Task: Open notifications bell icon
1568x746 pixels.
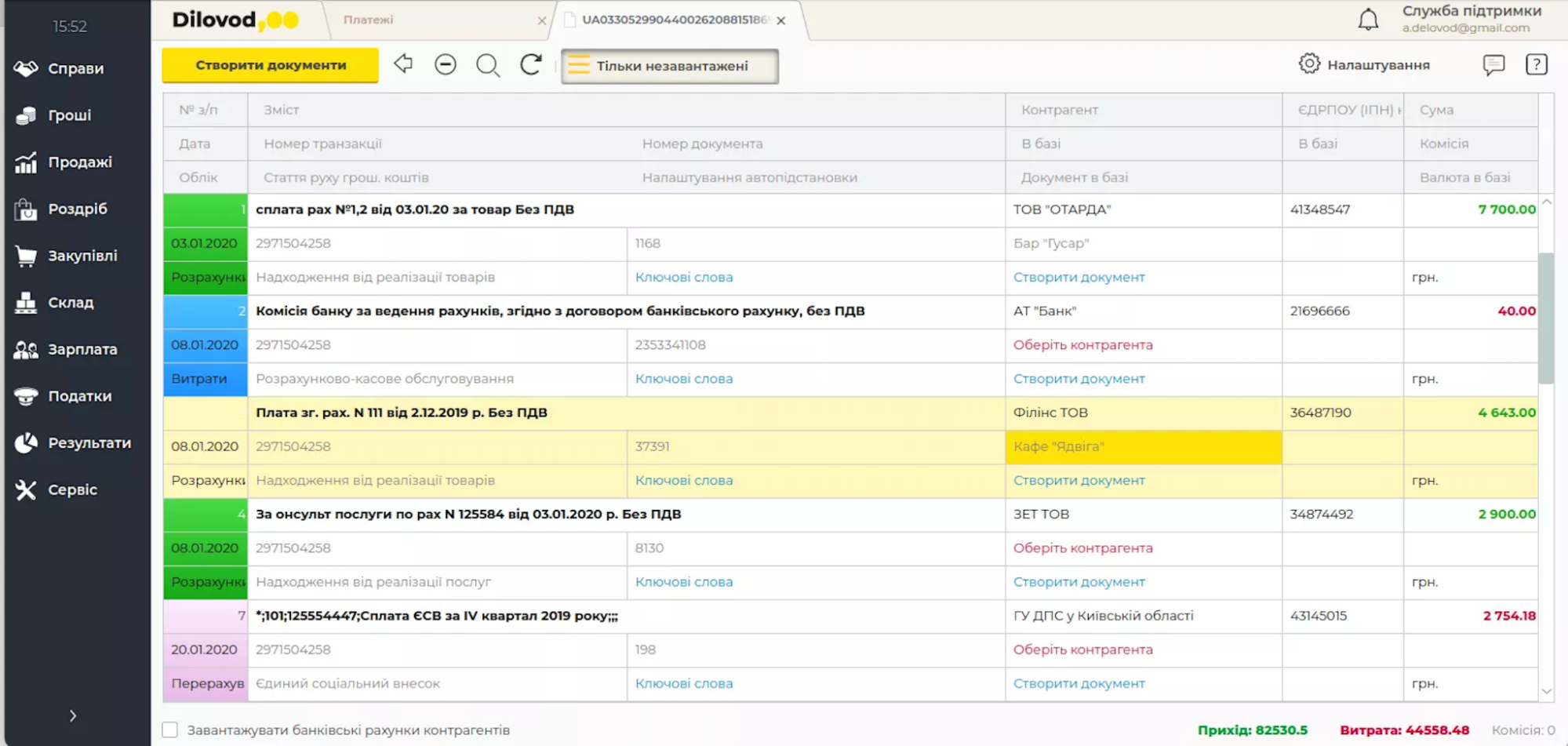Action: point(1368,20)
